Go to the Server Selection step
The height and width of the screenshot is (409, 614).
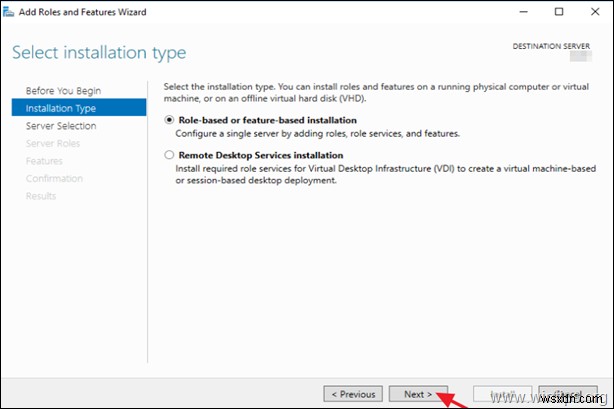point(61,126)
